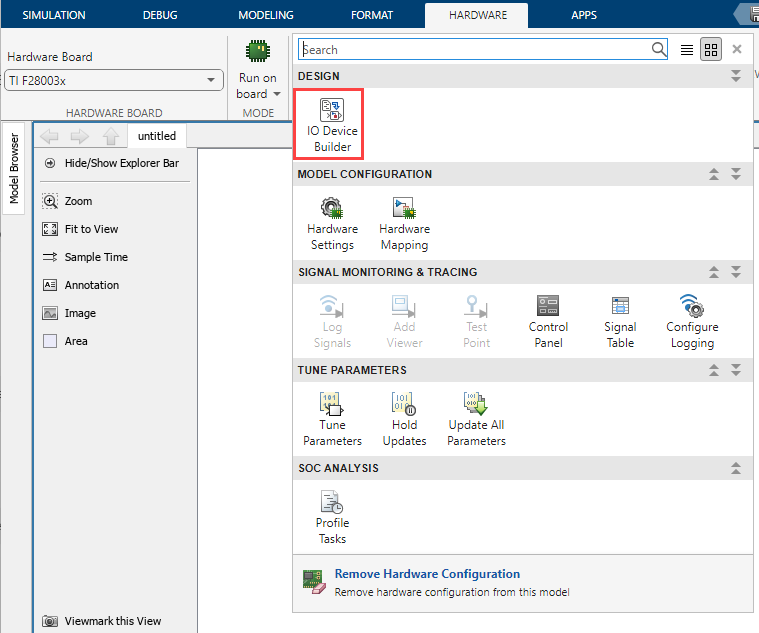This screenshot has height=633, width=759.
Task: Switch to the MODELING tab
Action: pyautogui.click(x=266, y=15)
